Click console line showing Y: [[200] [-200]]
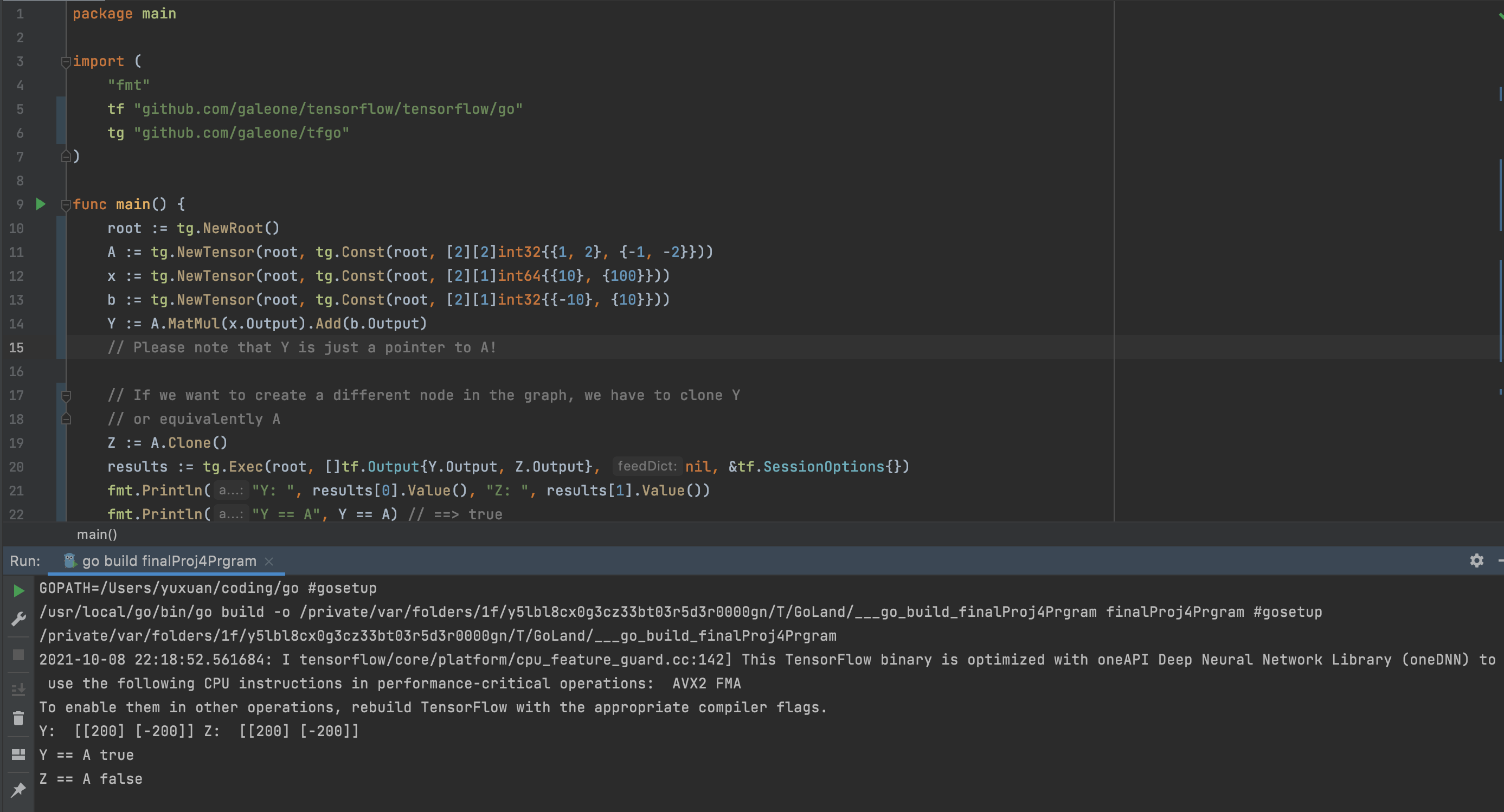 [199, 731]
